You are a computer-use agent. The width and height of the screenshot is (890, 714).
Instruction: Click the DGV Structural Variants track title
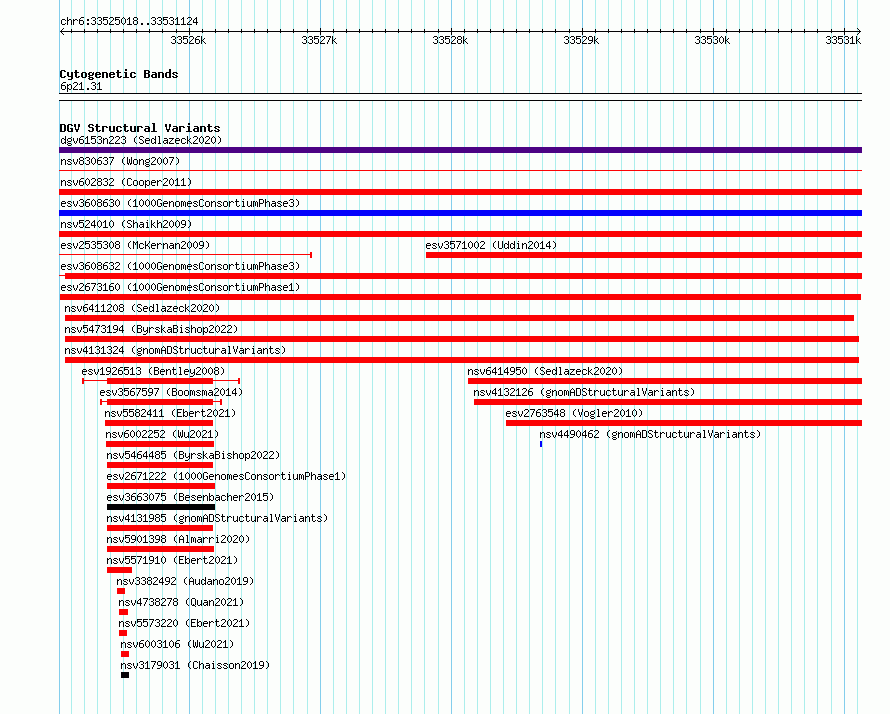[x=140, y=128]
